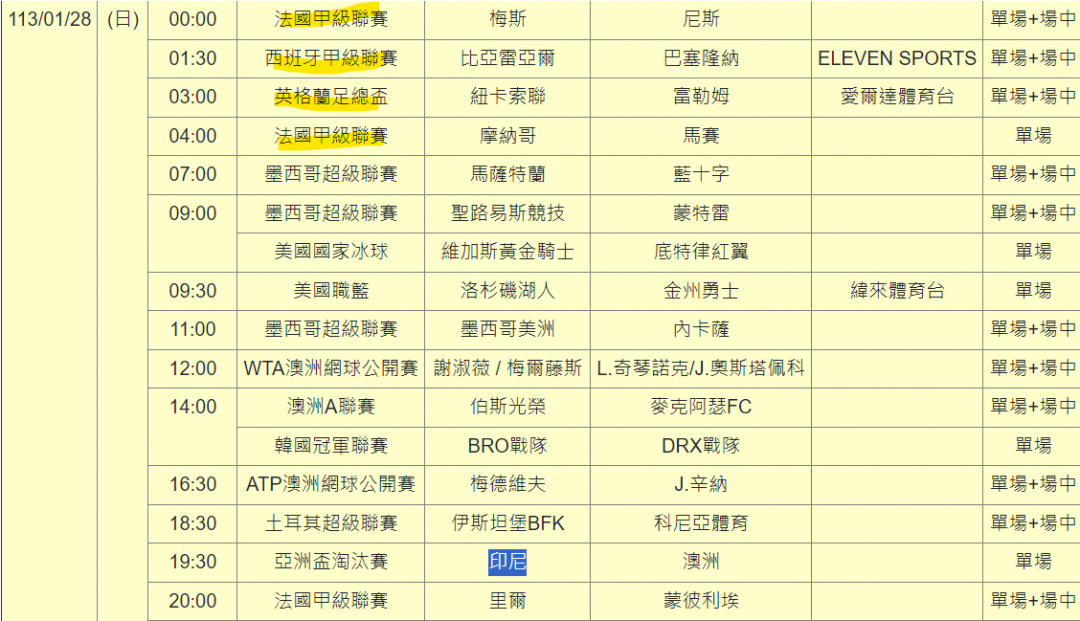Click team name 尼斯
The height and width of the screenshot is (621, 1080).
pos(700,19)
